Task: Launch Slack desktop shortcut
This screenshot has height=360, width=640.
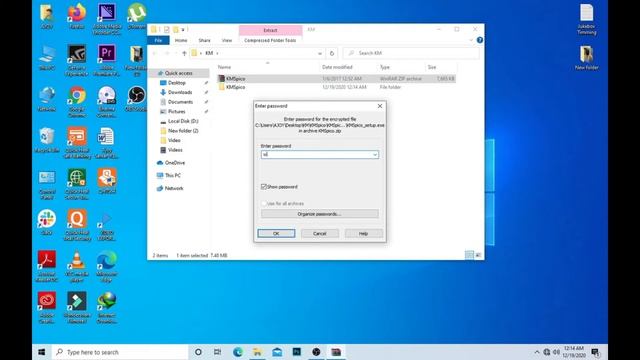Action: pyautogui.click(x=47, y=223)
